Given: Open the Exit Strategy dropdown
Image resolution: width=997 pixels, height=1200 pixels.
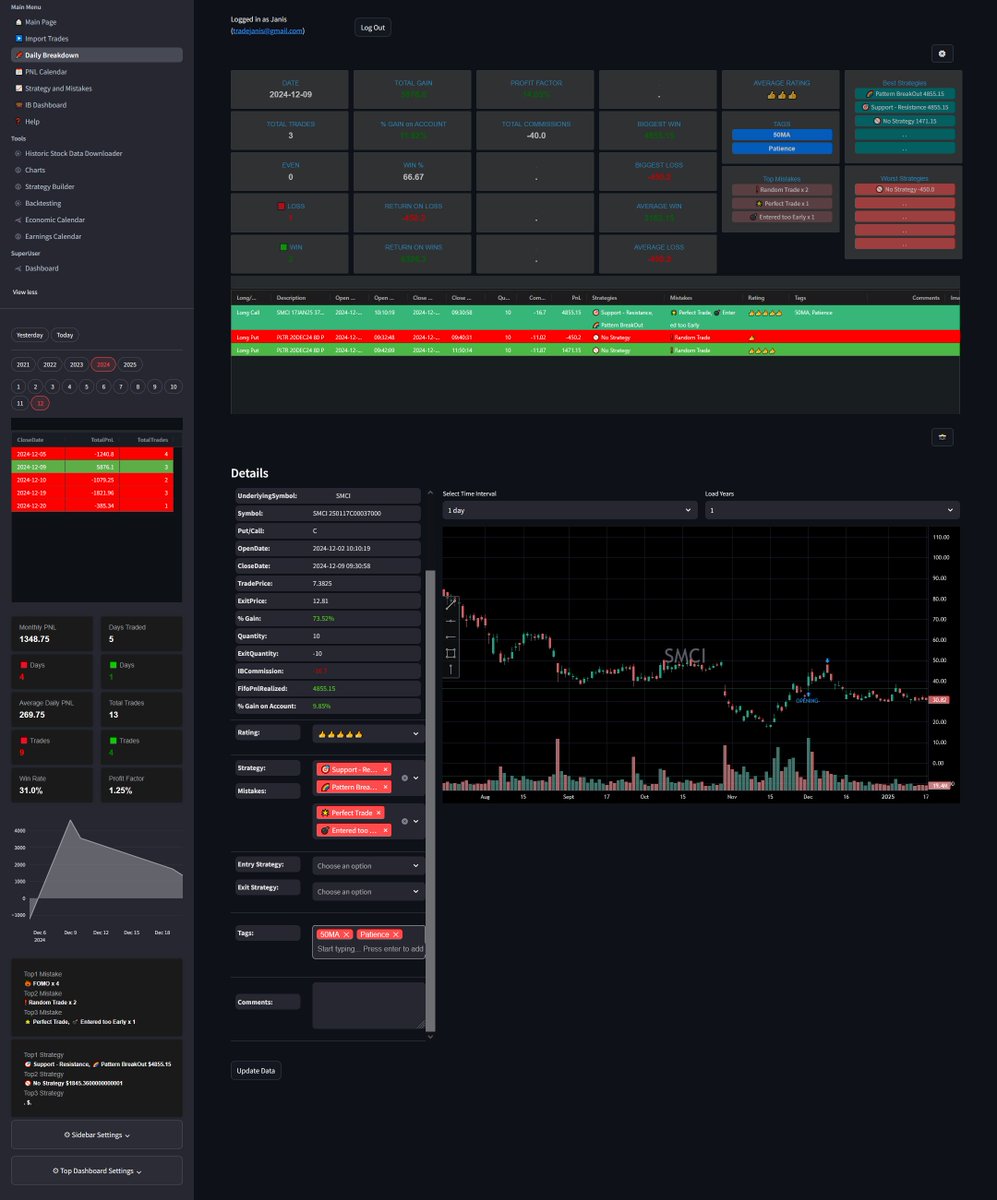Looking at the screenshot, I should click(x=368, y=891).
